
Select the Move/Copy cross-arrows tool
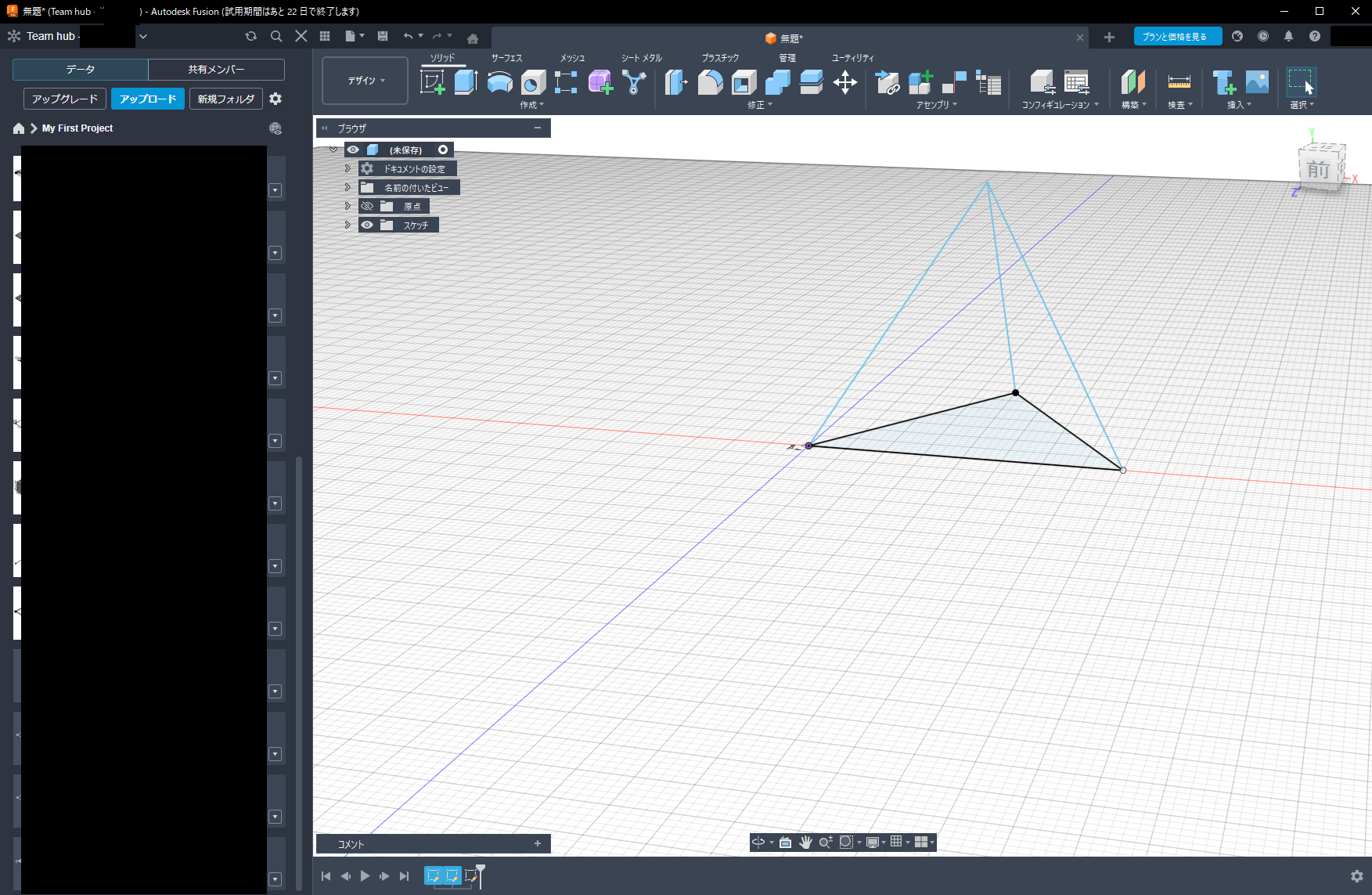[844, 82]
